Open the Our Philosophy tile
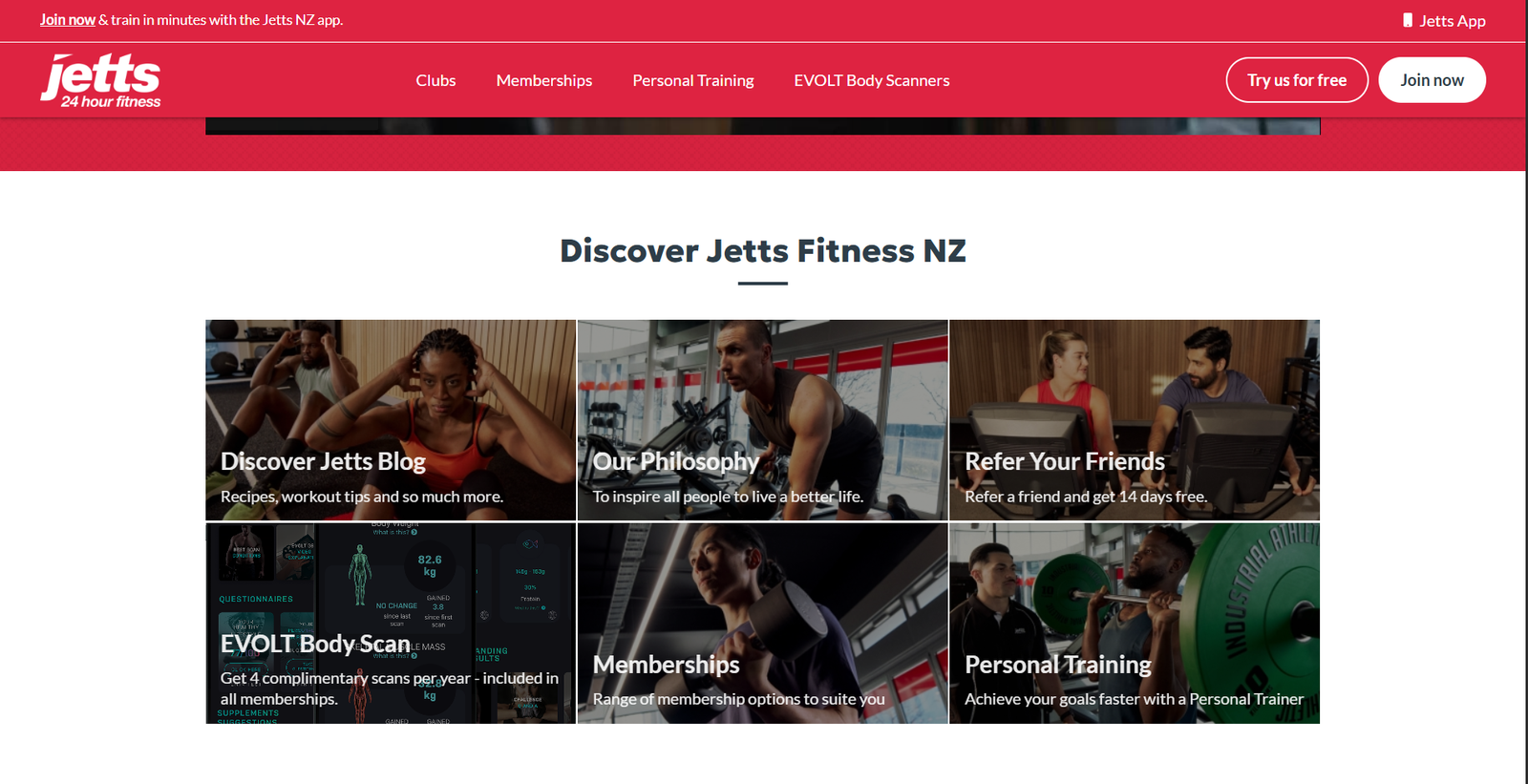The width and height of the screenshot is (1528, 784). tap(762, 420)
